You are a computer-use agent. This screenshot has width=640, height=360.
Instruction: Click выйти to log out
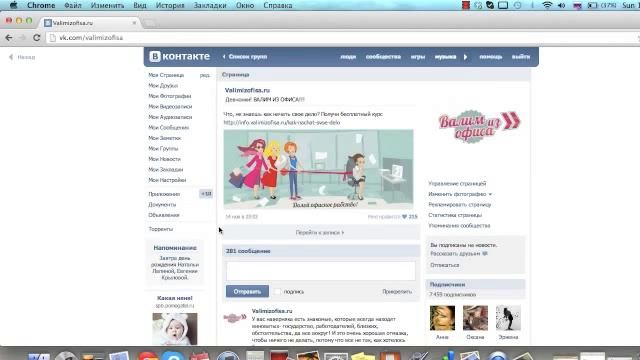(521, 57)
